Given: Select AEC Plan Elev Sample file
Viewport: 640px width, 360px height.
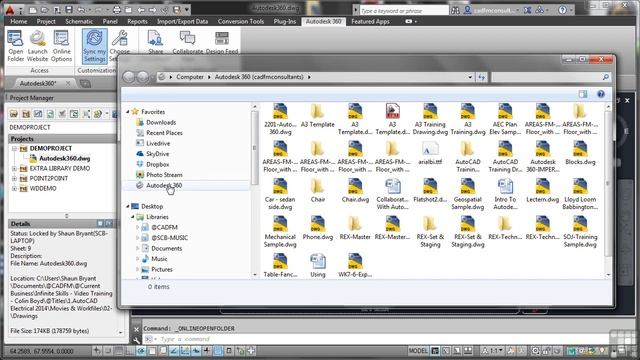Looking at the screenshot, I should coord(505,119).
